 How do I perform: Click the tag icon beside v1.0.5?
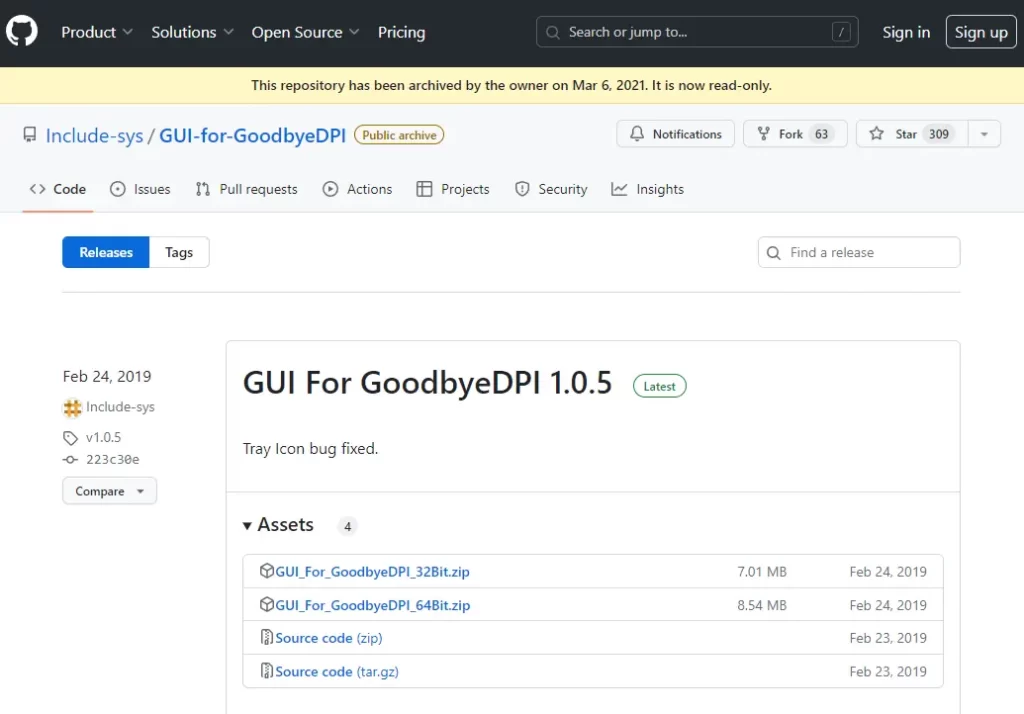70,438
